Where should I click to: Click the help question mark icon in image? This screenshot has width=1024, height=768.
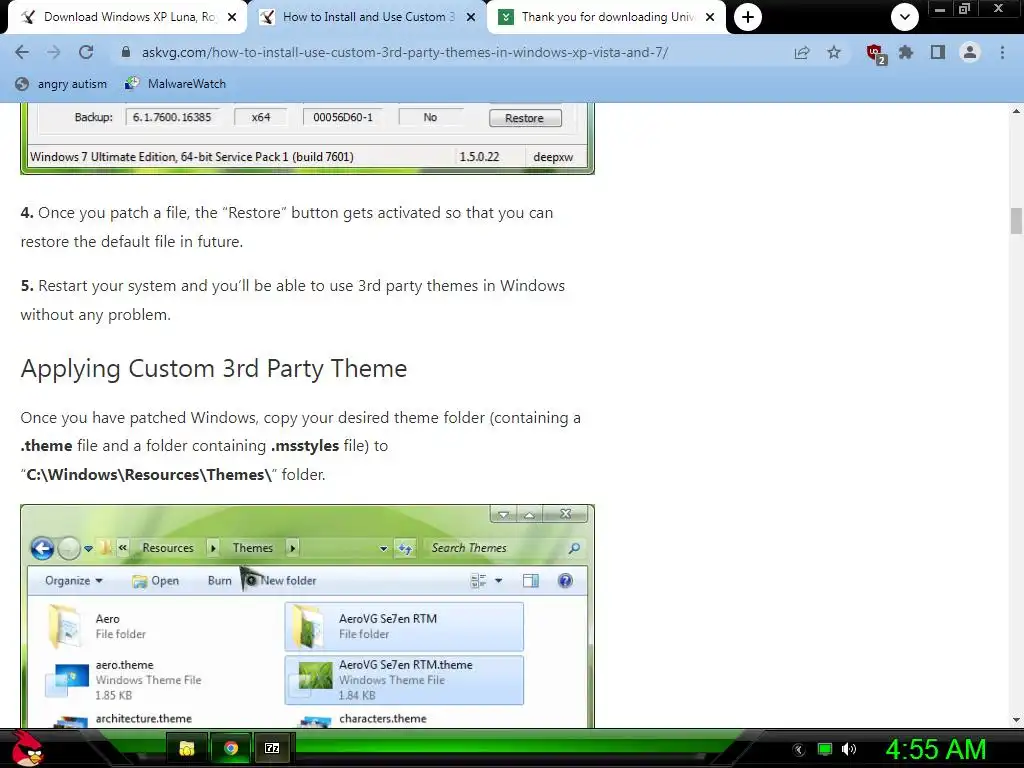565,581
